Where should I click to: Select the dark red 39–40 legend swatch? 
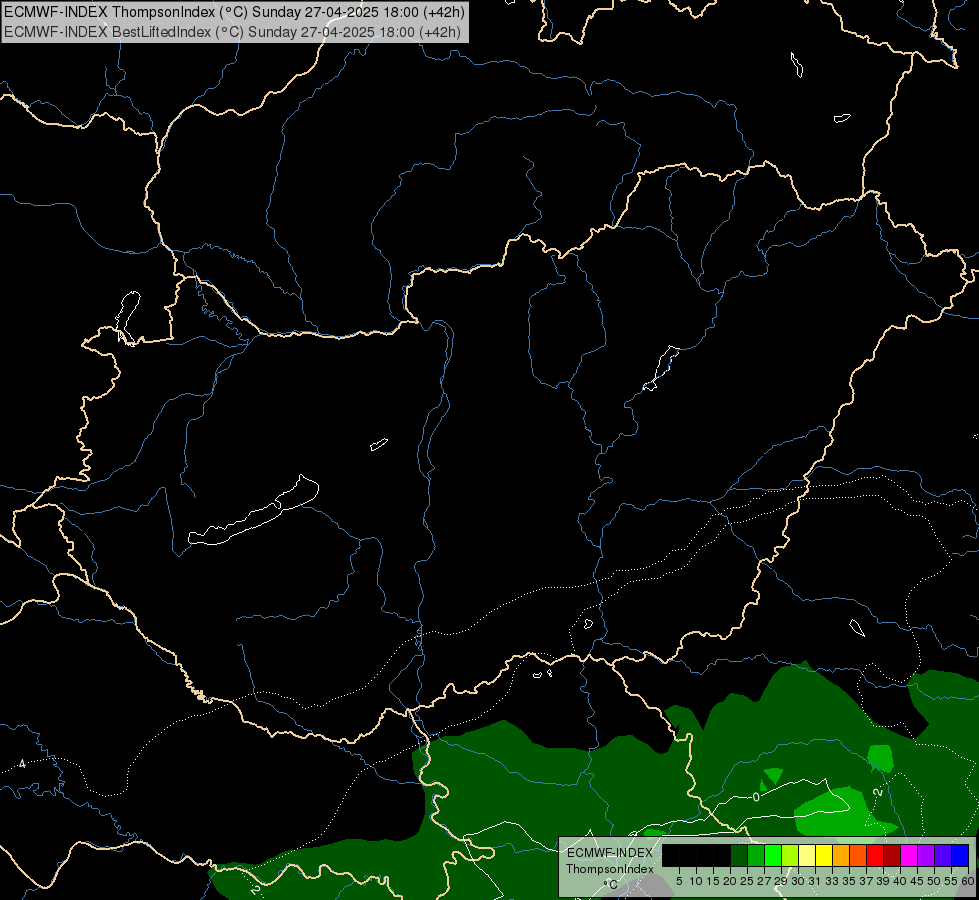(x=892, y=855)
